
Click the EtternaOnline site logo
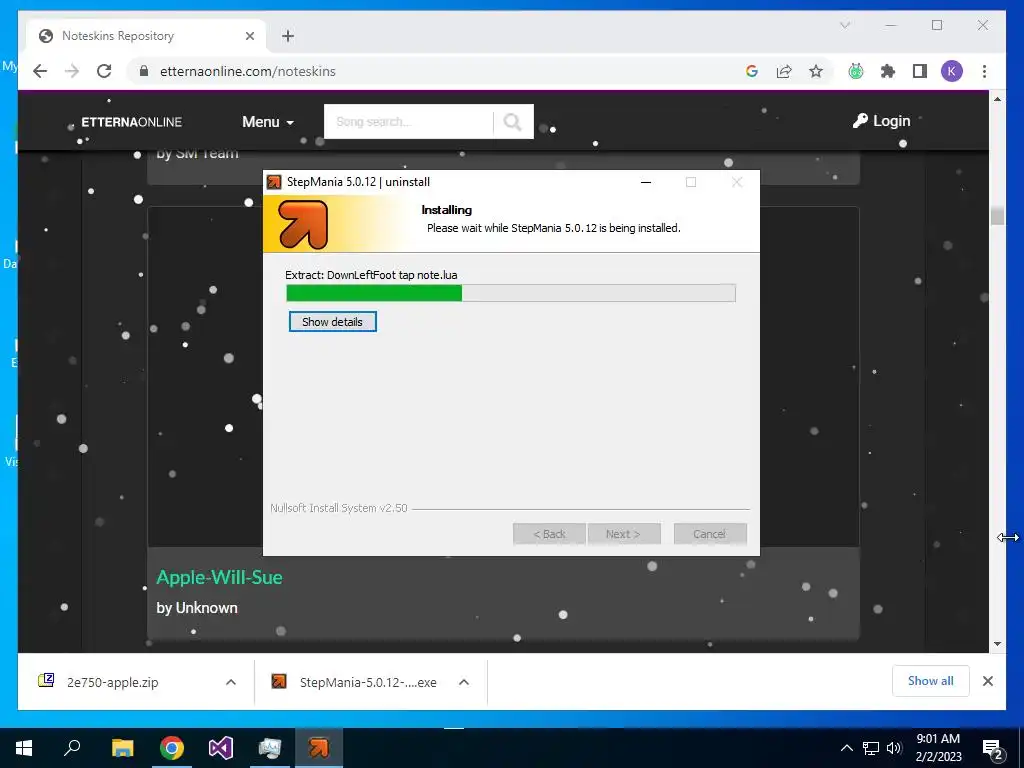coord(131,122)
